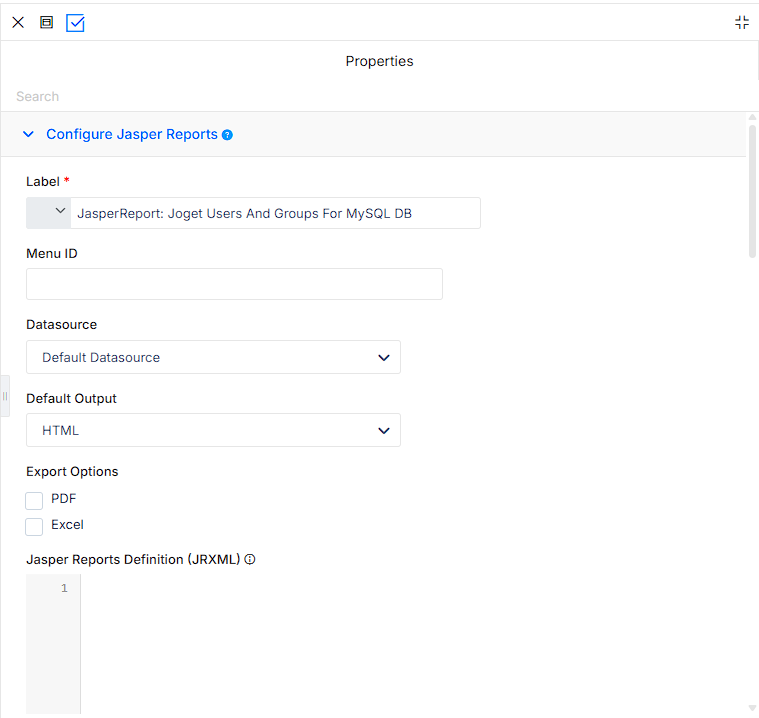This screenshot has height=718, width=759.
Task: Collapse the Configure Jasper Reports section chevron
Action: pos(29,134)
